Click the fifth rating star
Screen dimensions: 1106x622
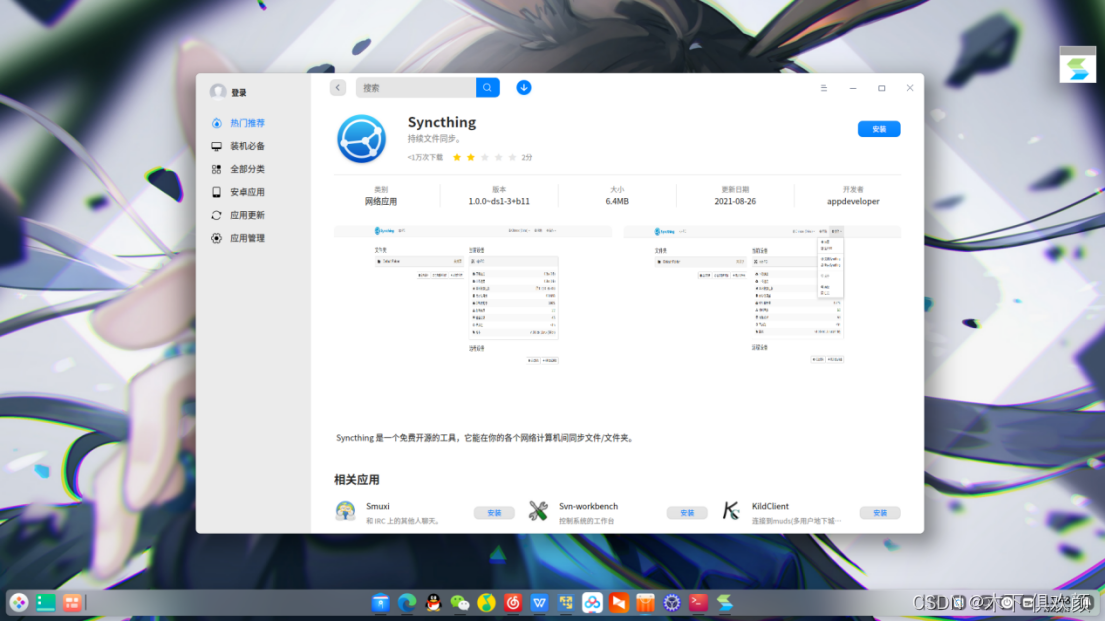[512, 157]
